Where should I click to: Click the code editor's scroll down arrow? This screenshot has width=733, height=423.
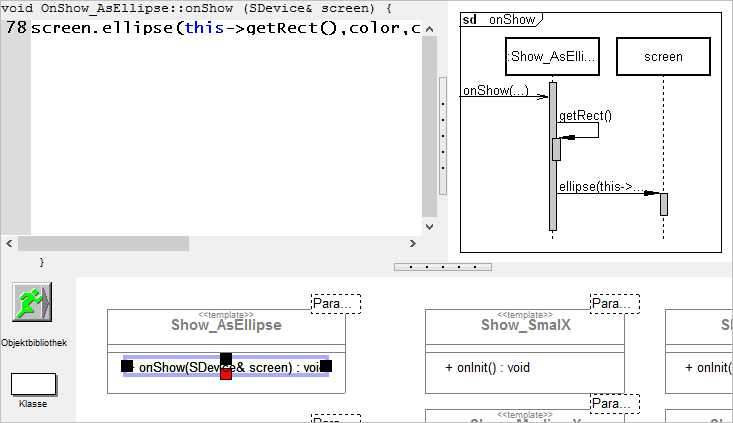pos(429,226)
